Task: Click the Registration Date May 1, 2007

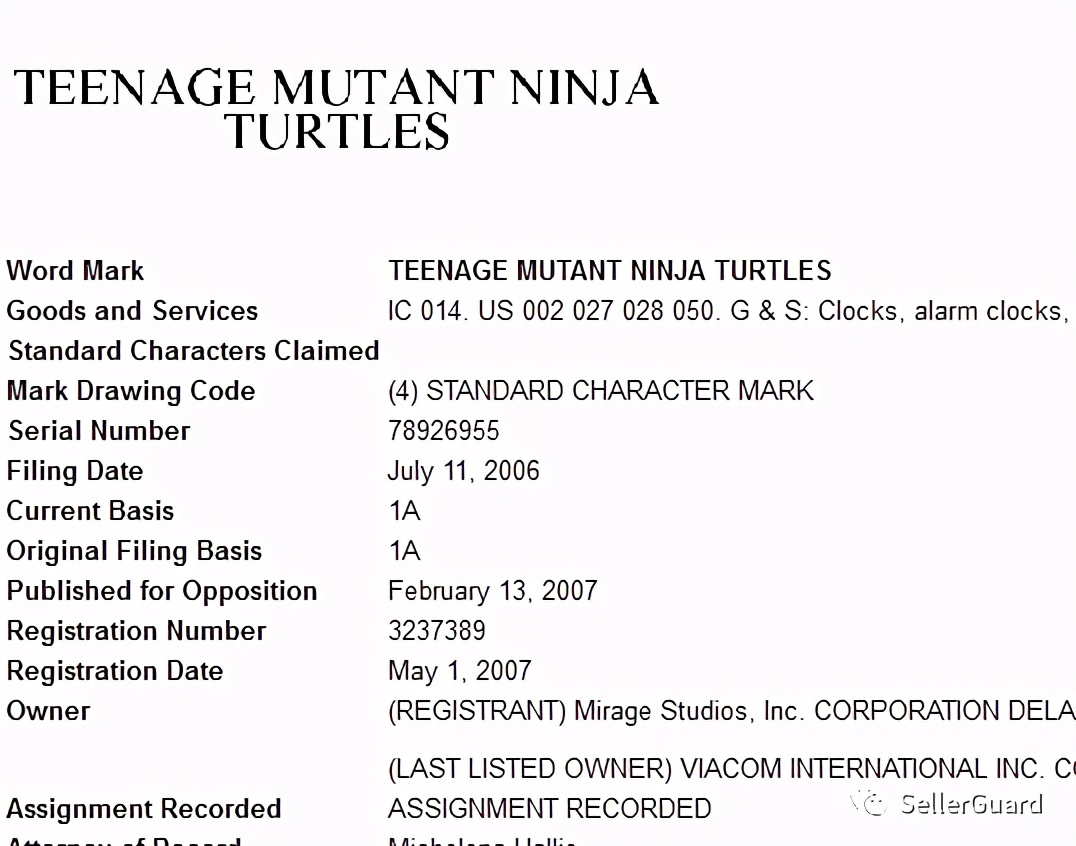Action: [x=460, y=671]
